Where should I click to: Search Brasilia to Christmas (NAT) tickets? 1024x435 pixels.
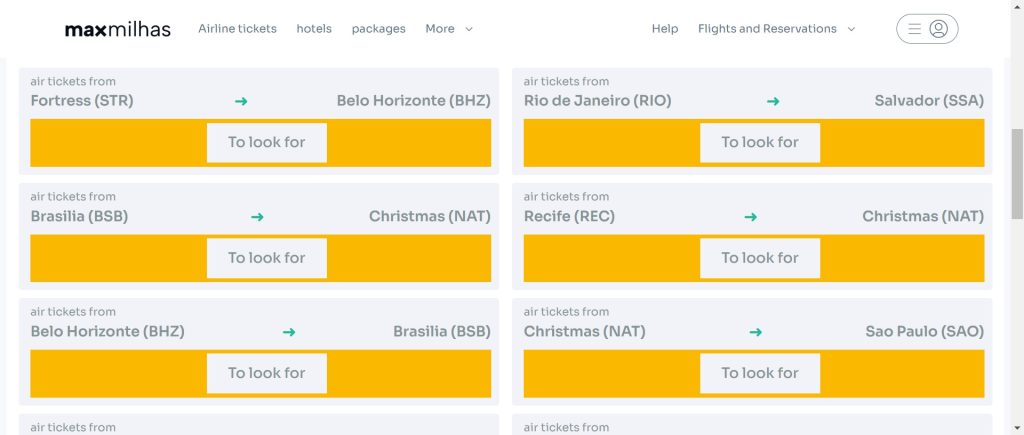(x=267, y=258)
